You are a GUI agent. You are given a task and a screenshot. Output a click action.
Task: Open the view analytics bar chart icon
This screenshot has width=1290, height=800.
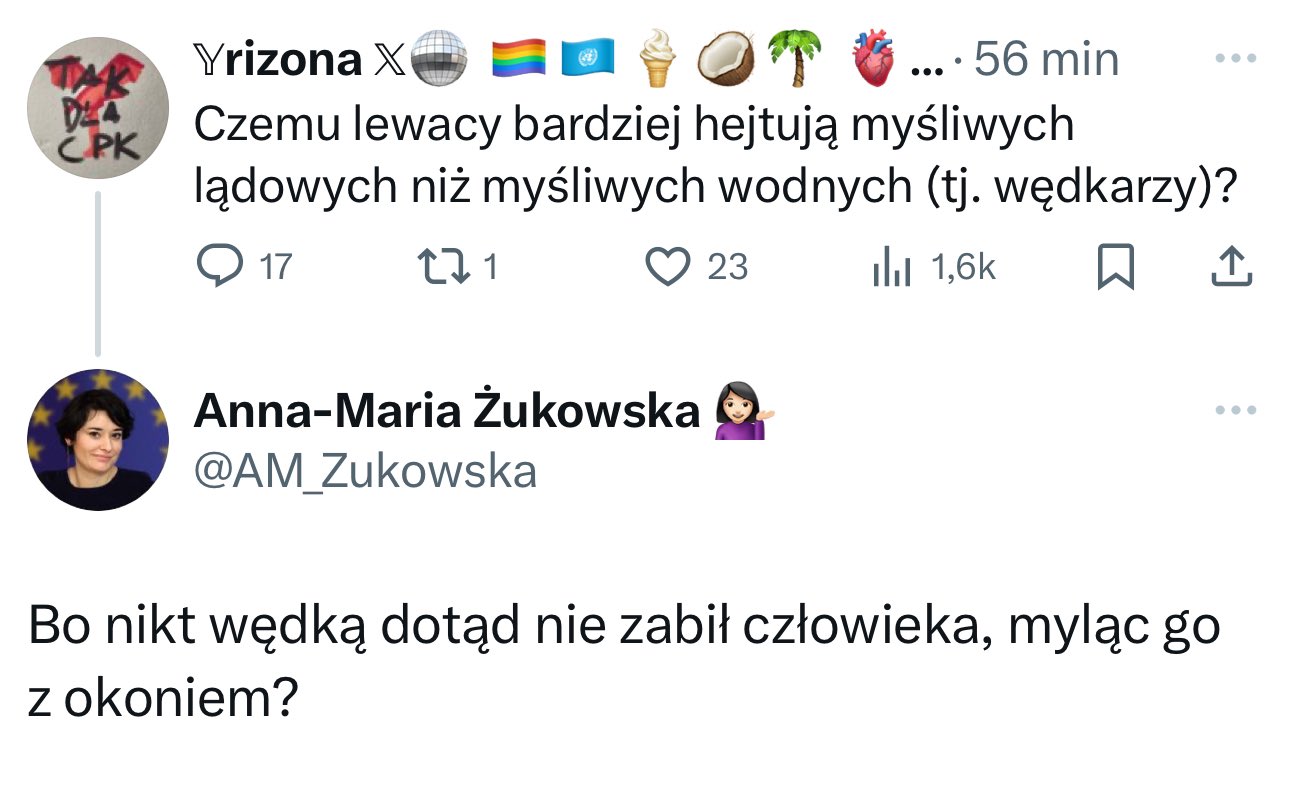pos(891,267)
